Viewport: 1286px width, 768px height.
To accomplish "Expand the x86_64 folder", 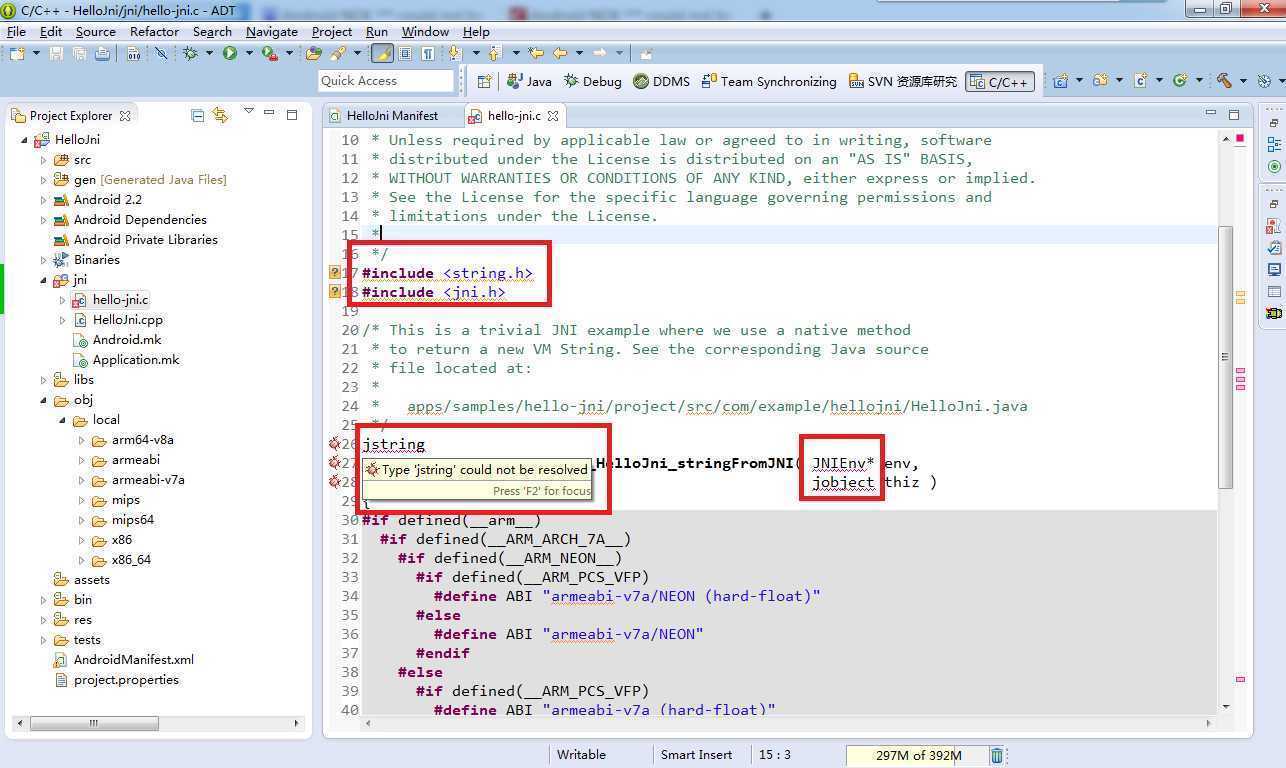I will [82, 560].
